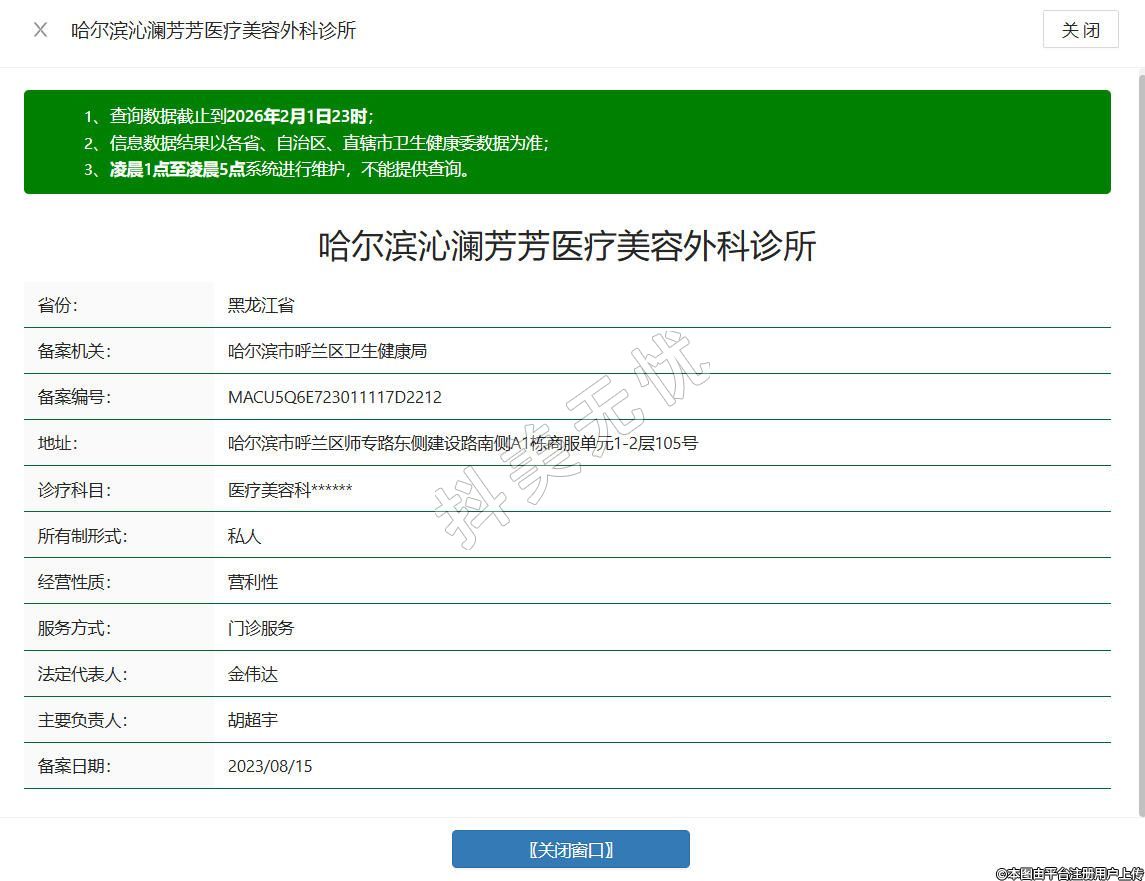1145x881 pixels.
Task: Click the ownership value 私人
Action: (x=244, y=536)
